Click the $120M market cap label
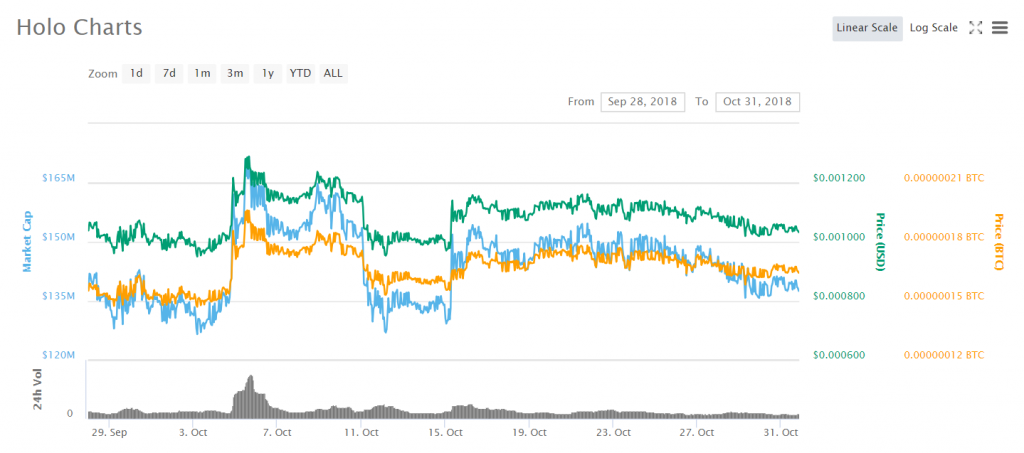The image size is (1024, 453). click(61, 355)
